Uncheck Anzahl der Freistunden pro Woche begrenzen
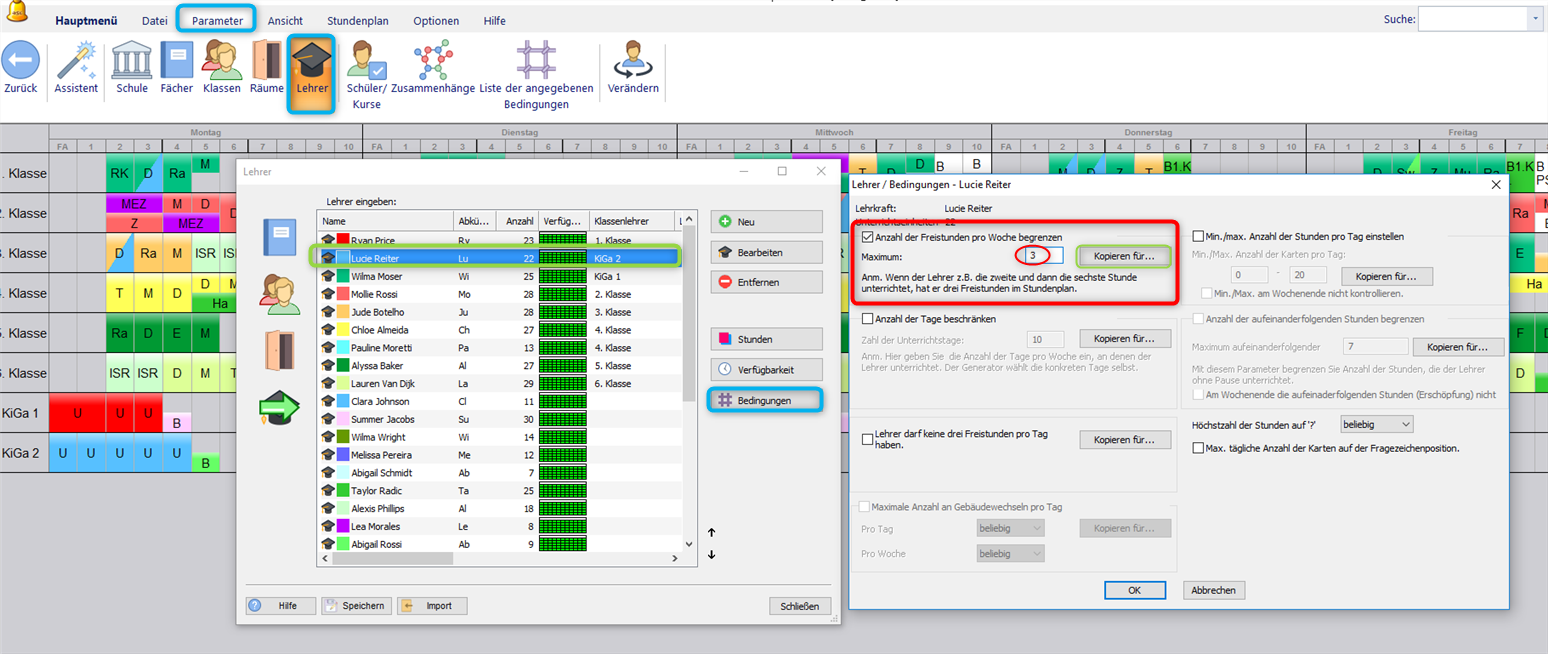This screenshot has height=654, width=1548. [867, 237]
